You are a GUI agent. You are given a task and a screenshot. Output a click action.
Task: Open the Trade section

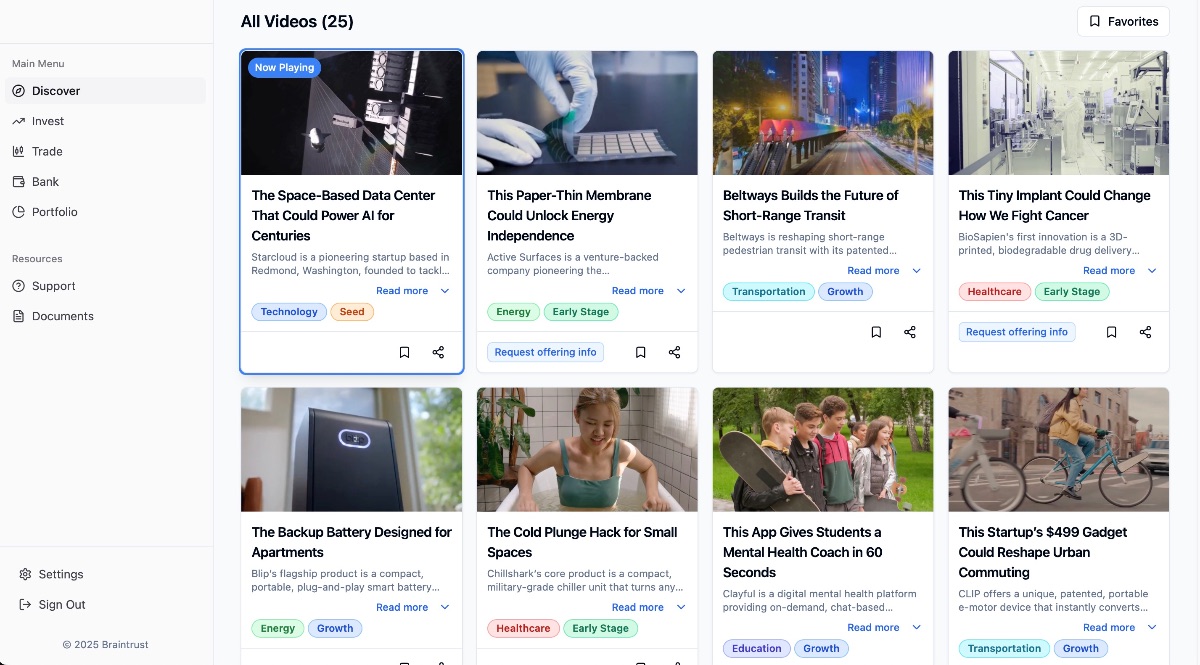point(47,152)
